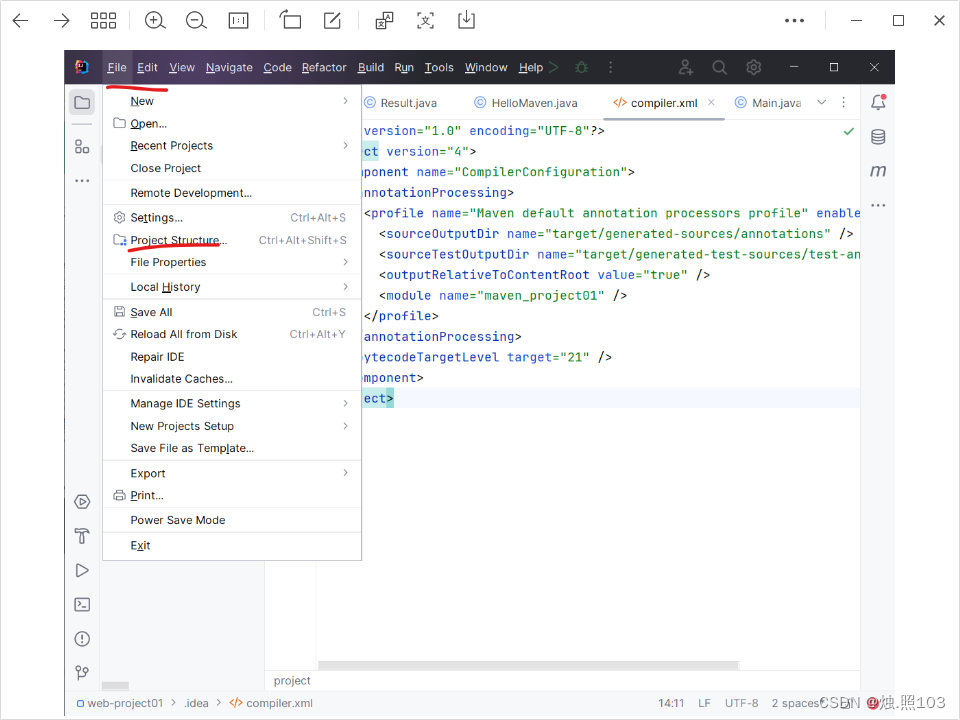Open the Navigate menu
Viewport: 960px width, 720px height.
(x=229, y=67)
